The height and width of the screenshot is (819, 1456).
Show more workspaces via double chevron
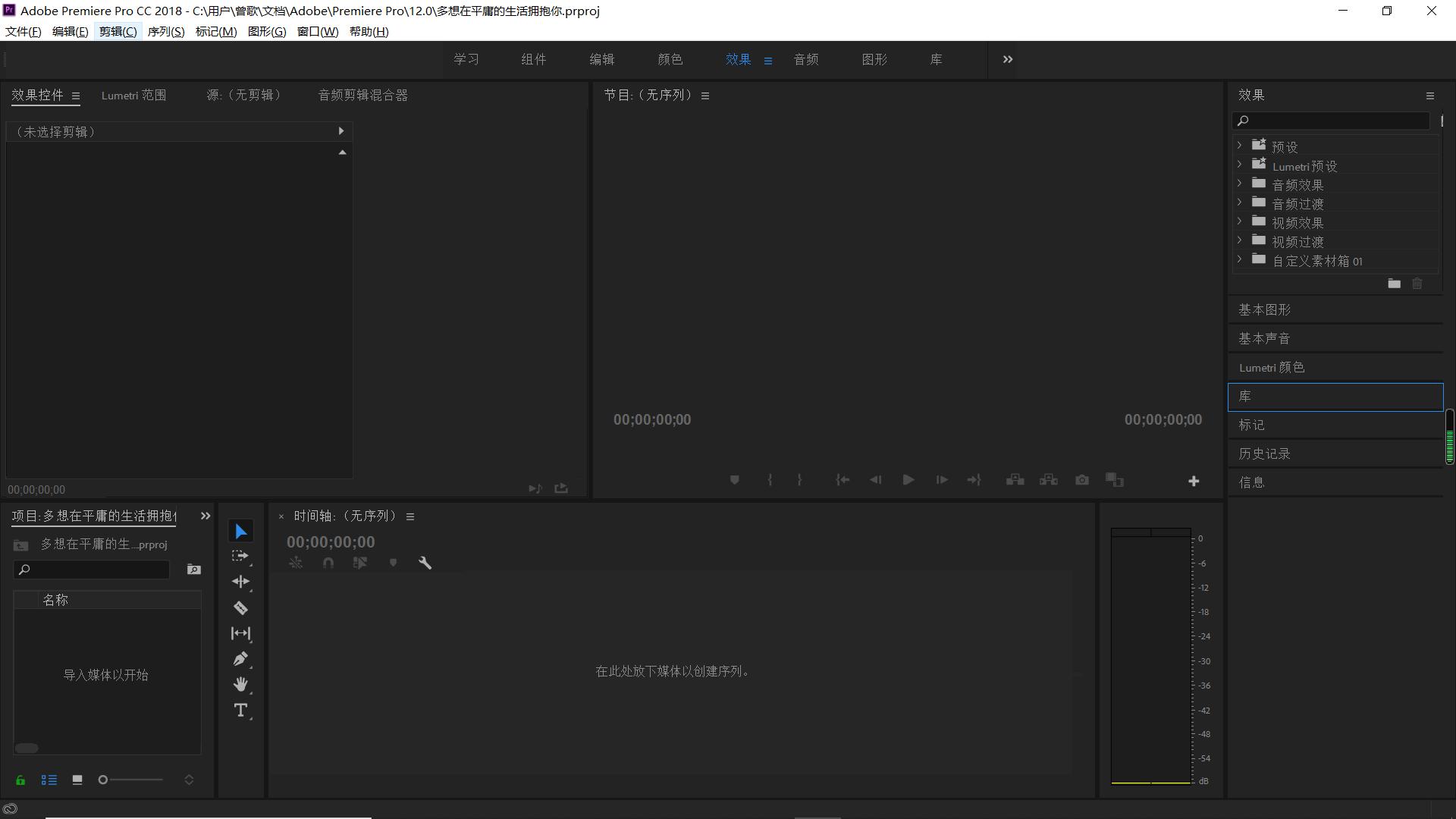click(x=1007, y=59)
